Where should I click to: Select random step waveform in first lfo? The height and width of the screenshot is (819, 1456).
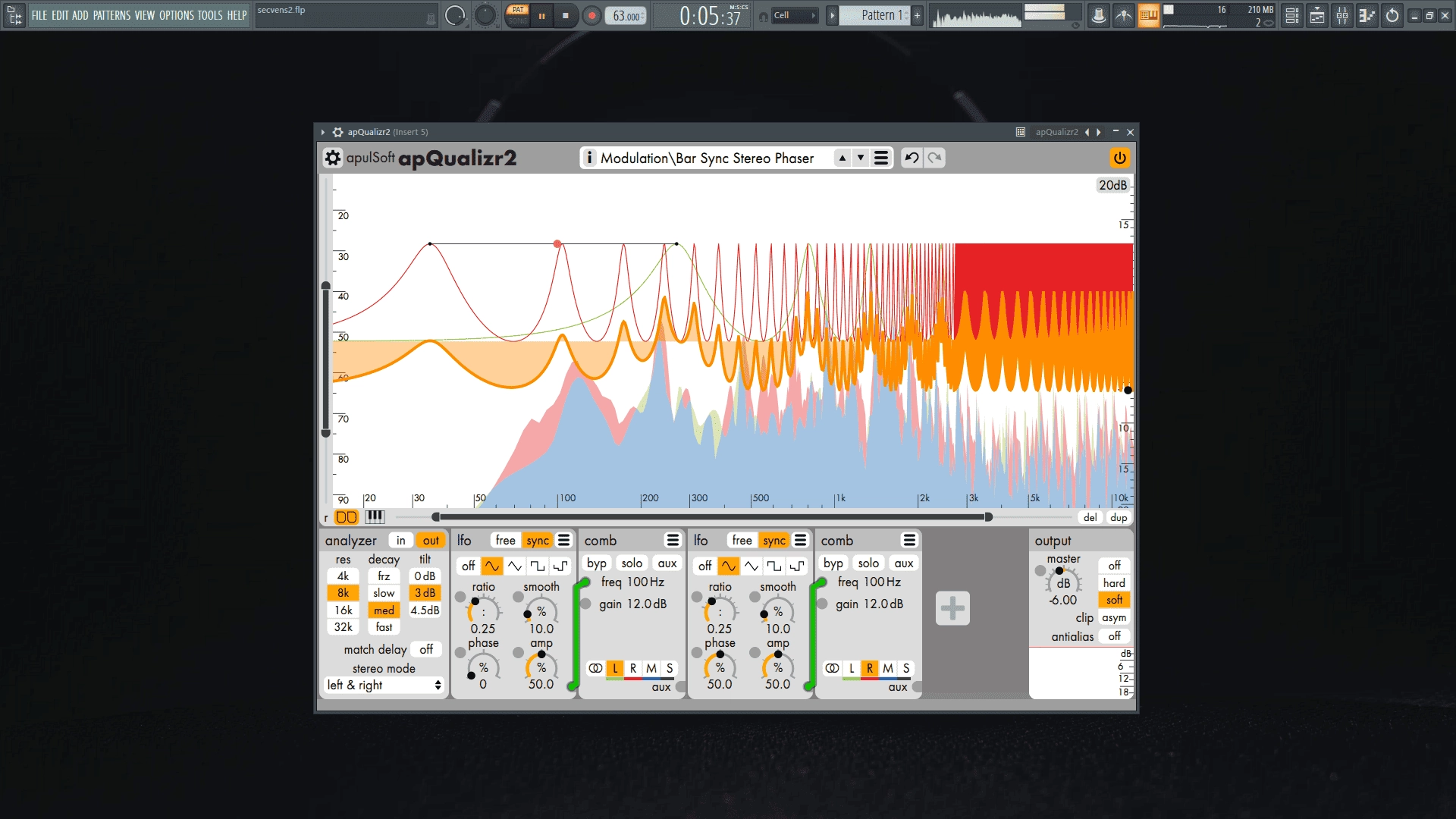tap(560, 566)
